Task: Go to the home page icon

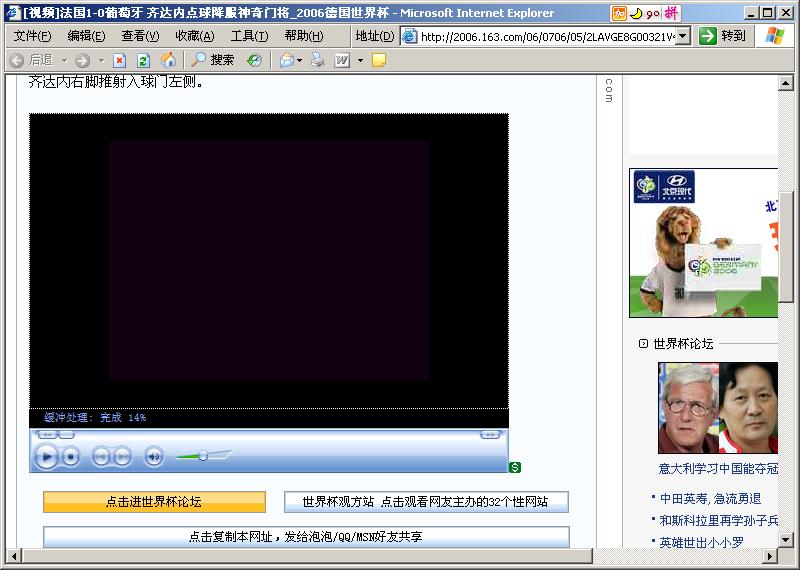Action: pos(168,60)
